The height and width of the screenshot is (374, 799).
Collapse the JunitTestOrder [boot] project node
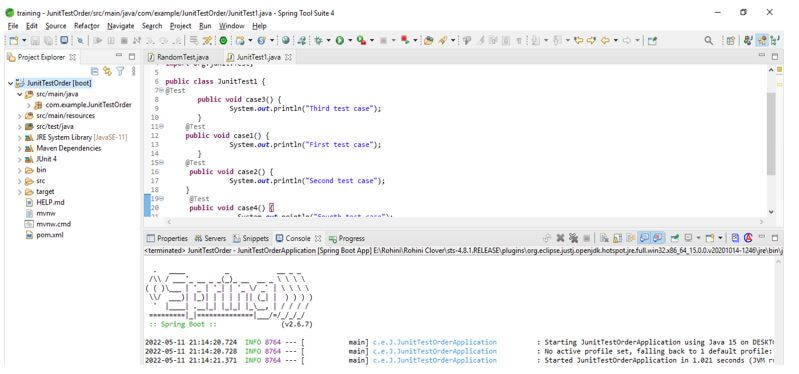(10, 83)
